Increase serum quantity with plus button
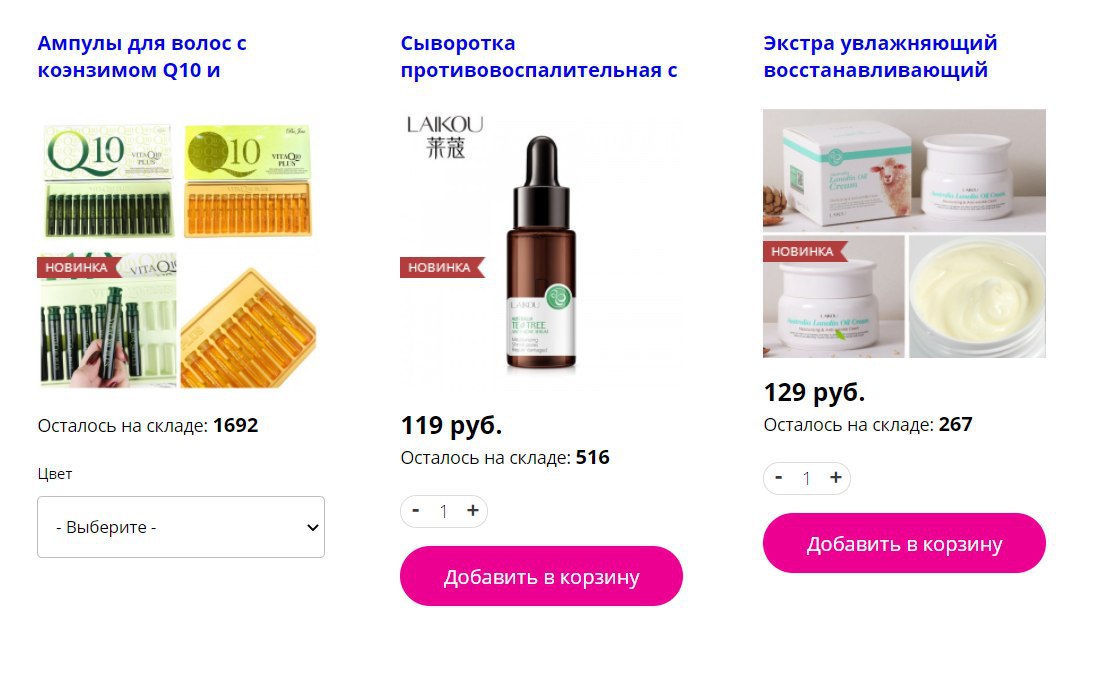This screenshot has height=683, width=1103. (473, 511)
